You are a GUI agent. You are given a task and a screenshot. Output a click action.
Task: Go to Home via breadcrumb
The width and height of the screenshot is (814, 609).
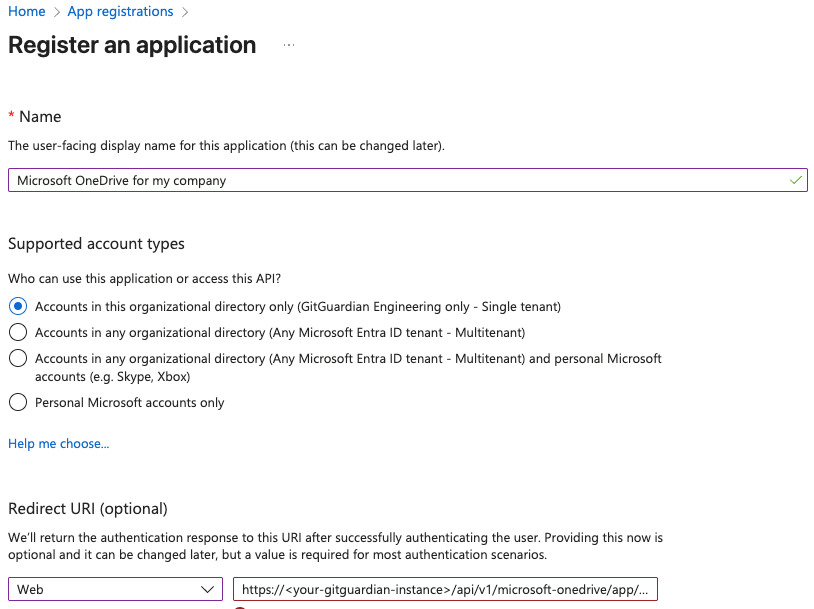pos(27,12)
